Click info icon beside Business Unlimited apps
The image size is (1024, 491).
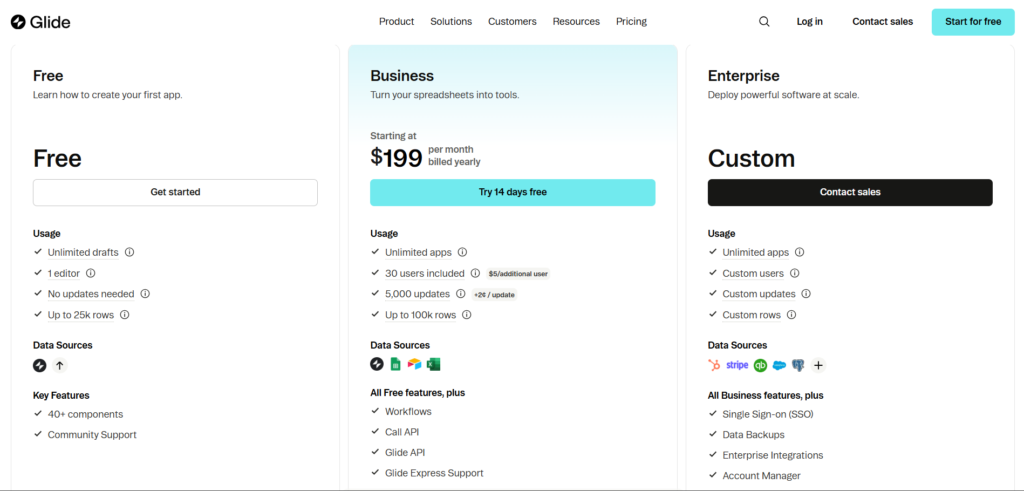462,252
